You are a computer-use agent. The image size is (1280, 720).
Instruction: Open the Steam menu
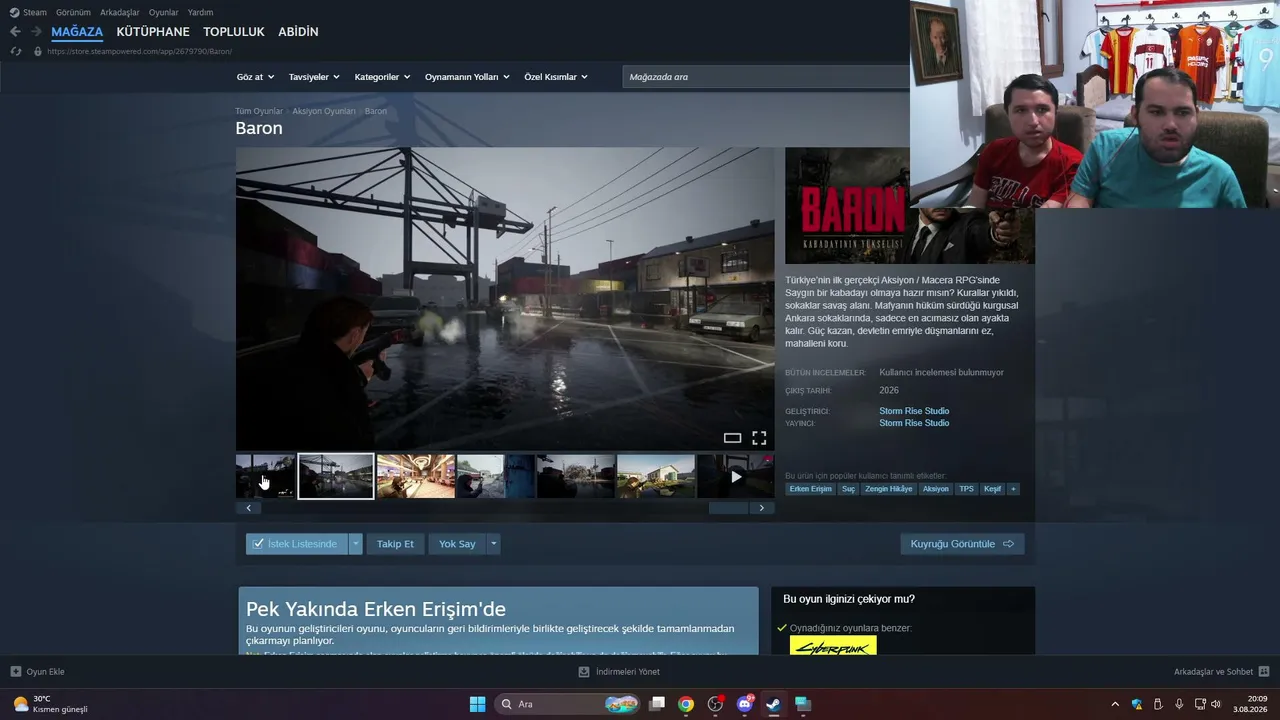coord(29,12)
